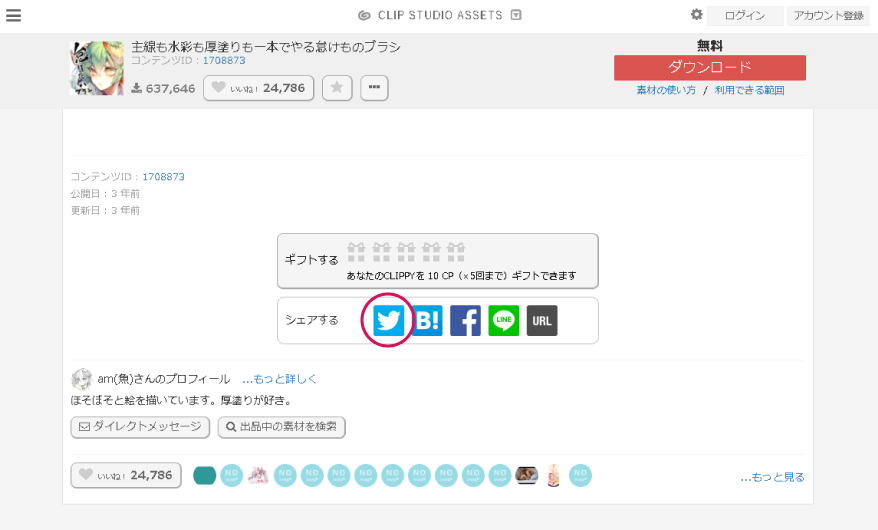Send ダイレクトメッセージ to author

coord(140,427)
